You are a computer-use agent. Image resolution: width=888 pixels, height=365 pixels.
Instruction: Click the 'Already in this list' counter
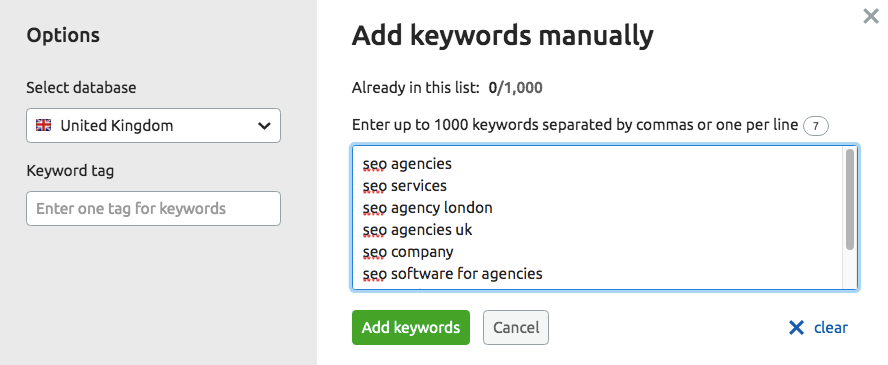(x=447, y=88)
